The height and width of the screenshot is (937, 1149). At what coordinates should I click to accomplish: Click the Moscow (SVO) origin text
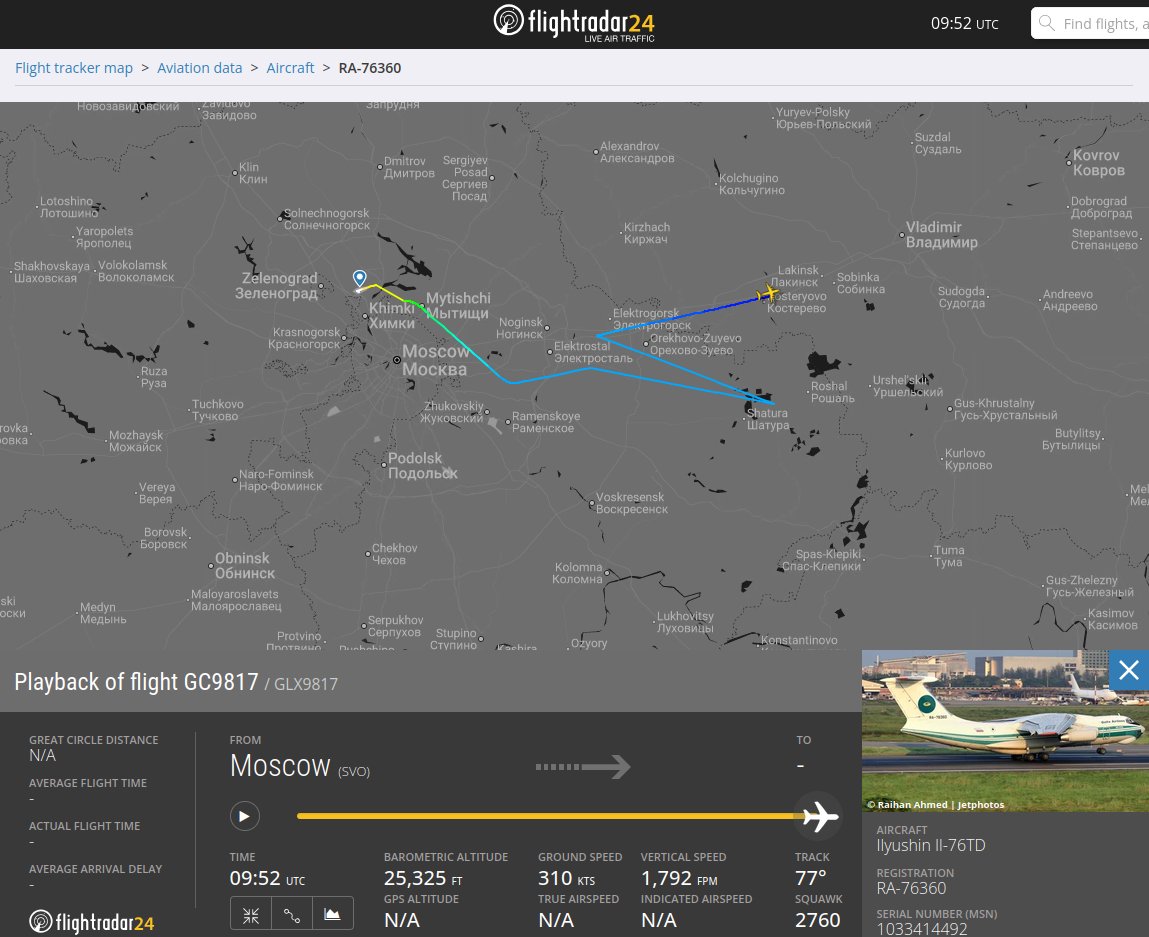[x=300, y=766]
